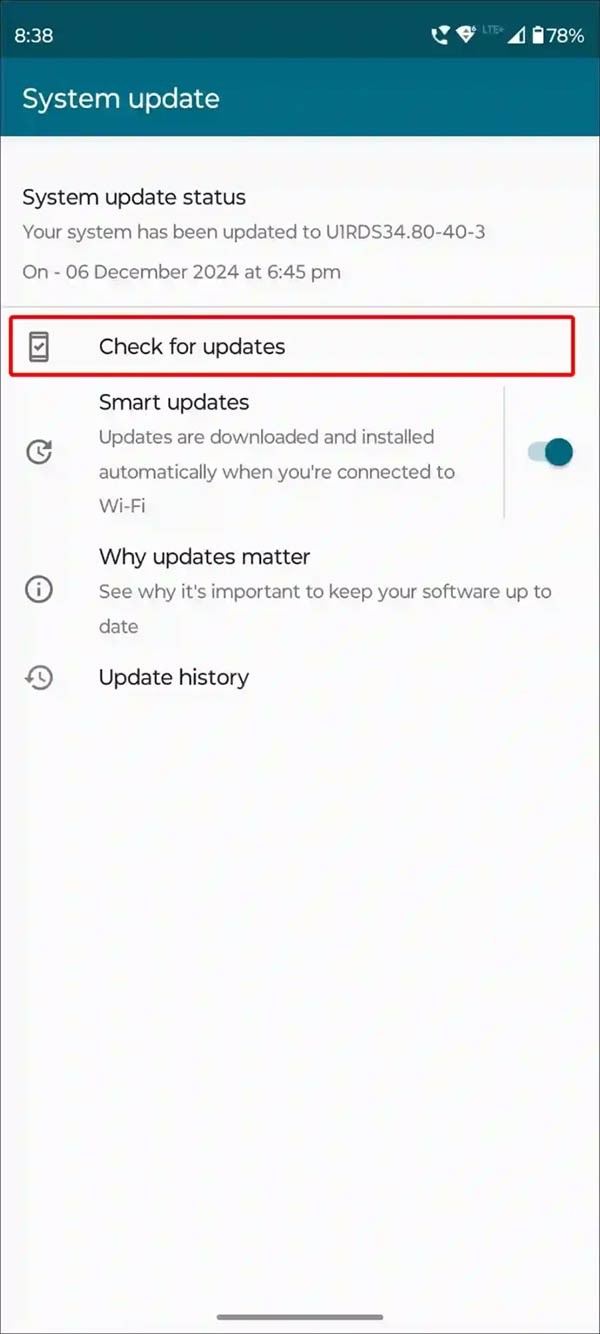
Task: Tap the cellular signal strength icon
Action: click(x=516, y=36)
